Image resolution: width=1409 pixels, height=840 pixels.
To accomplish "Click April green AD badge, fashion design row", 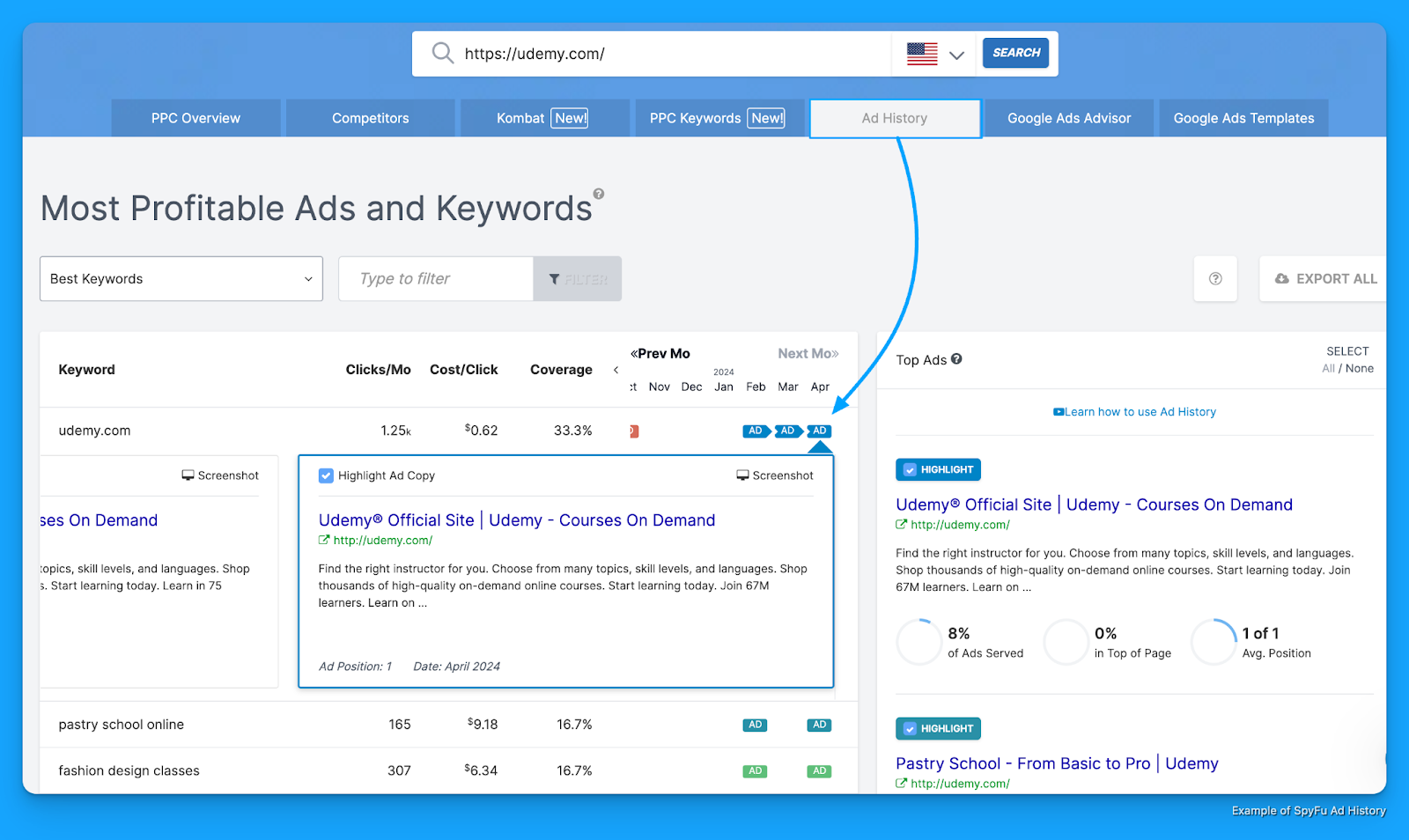I will (820, 770).
